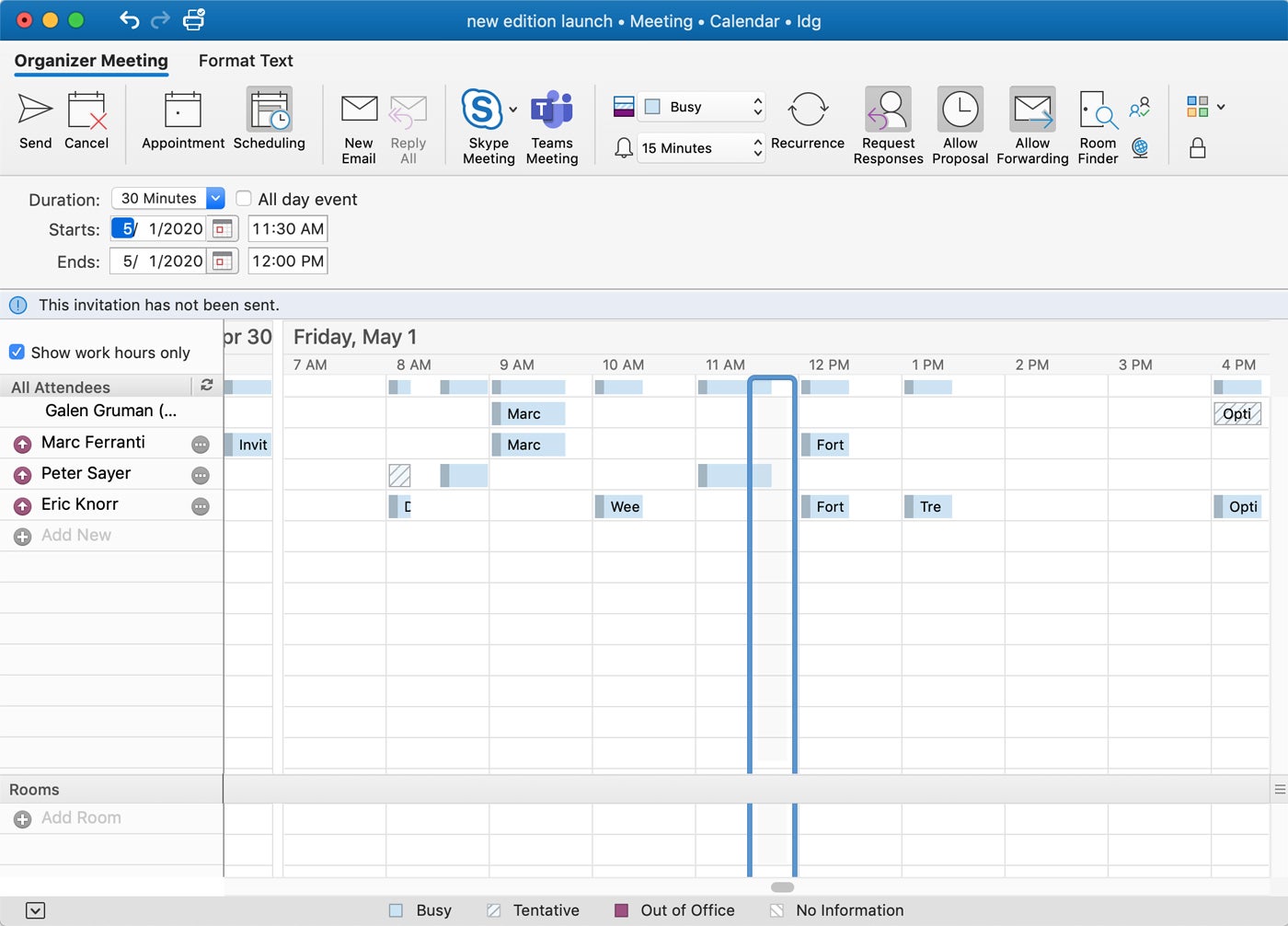
Task: Click Marc Ferranti's Invit busy block
Action: point(248,445)
